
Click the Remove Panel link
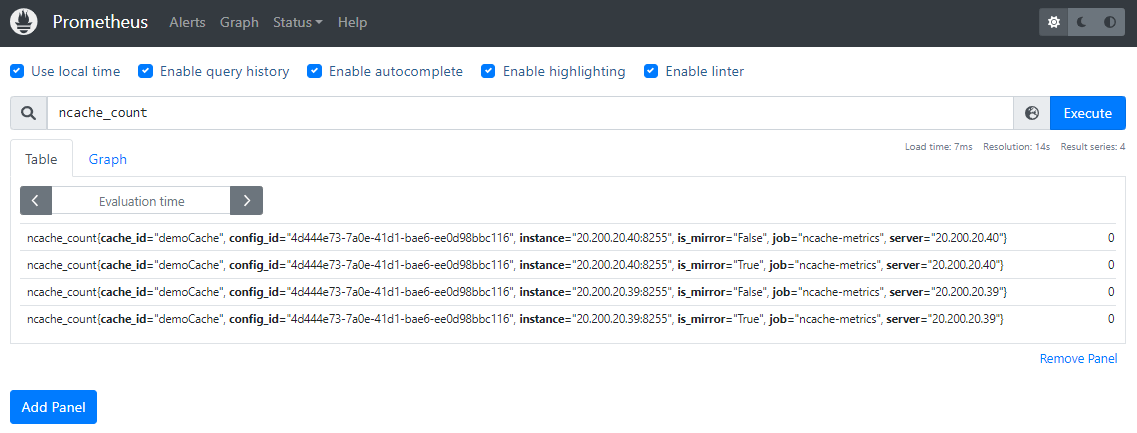(1078, 358)
